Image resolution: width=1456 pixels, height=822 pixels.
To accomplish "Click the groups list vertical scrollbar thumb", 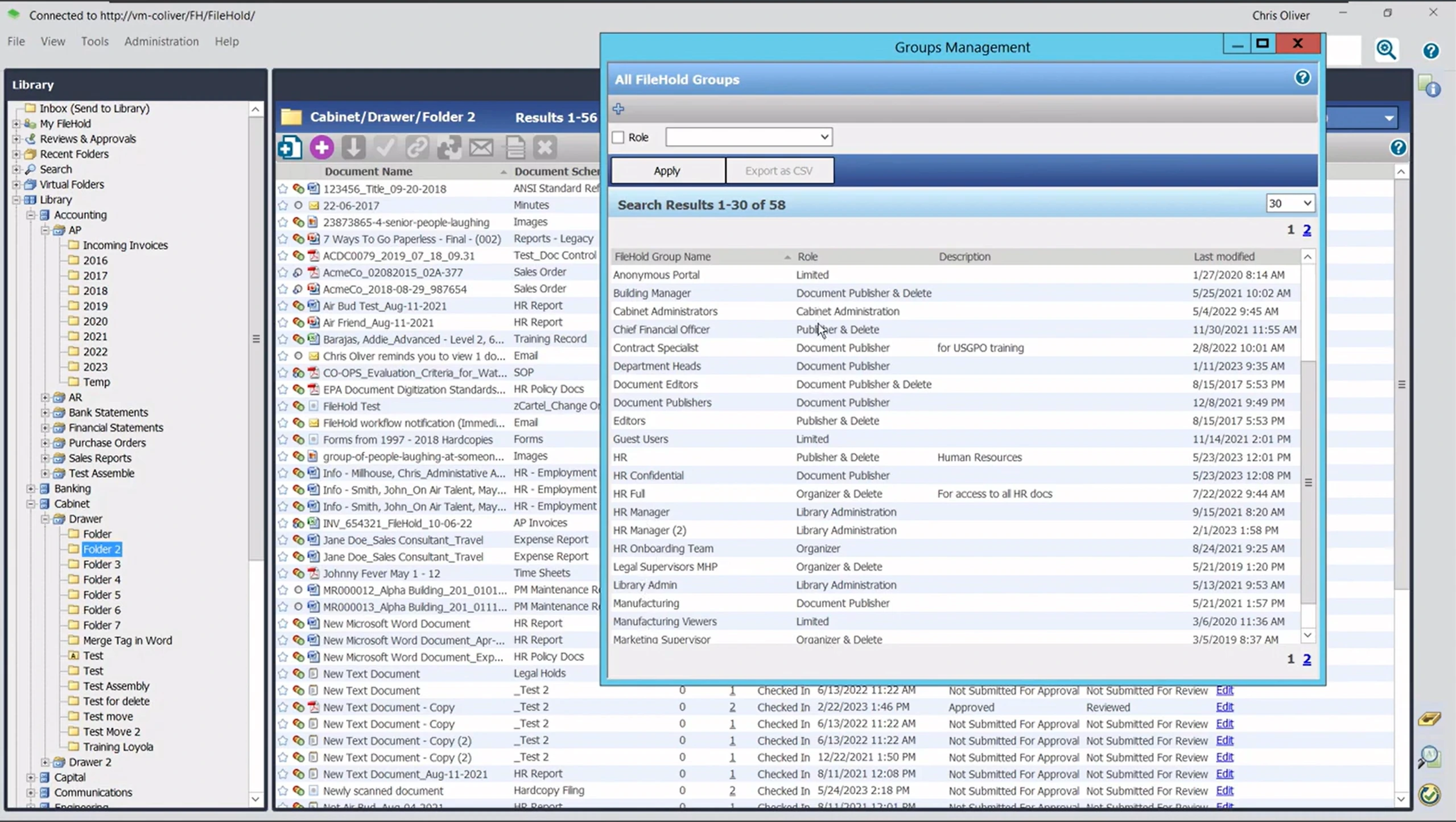I will click(x=1308, y=483).
